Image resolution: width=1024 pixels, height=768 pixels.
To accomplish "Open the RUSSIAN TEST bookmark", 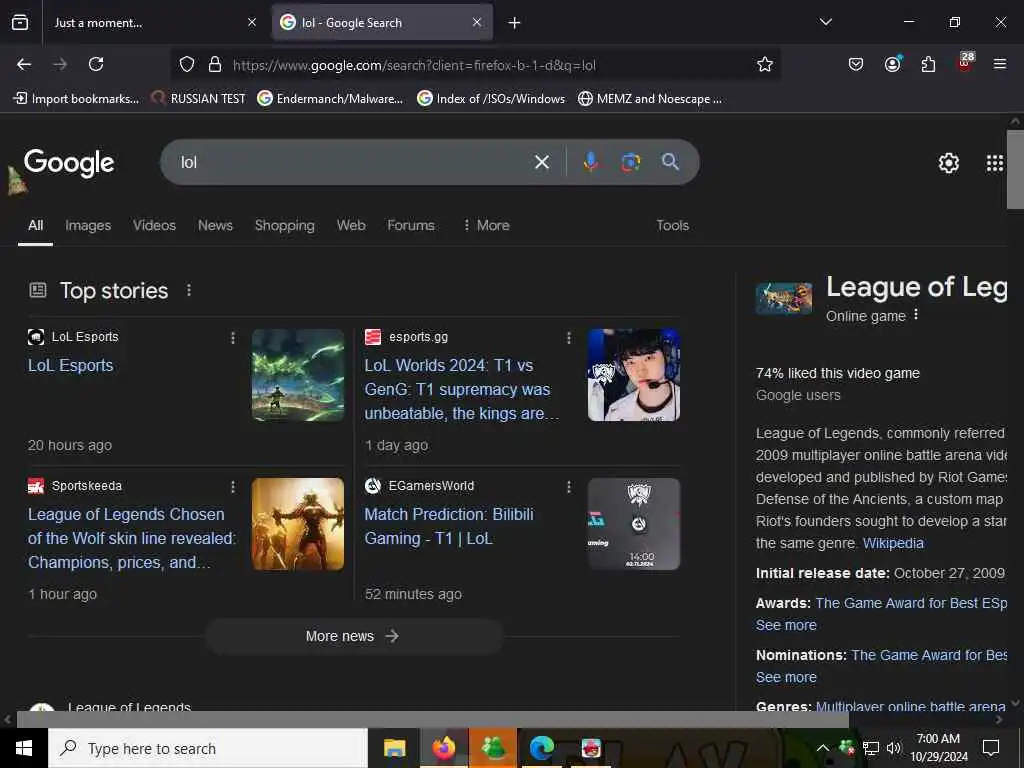I will (x=198, y=99).
